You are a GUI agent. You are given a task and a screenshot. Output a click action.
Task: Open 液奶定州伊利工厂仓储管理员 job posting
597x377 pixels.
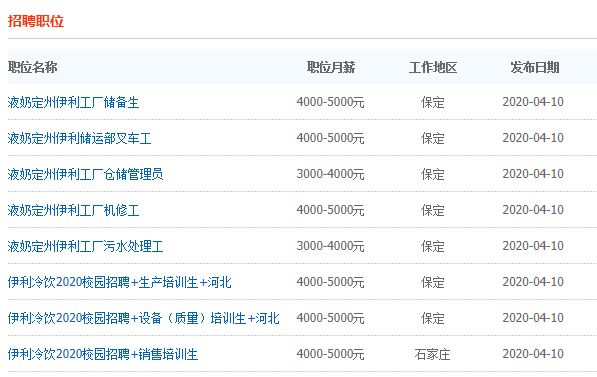pyautogui.click(x=85, y=174)
